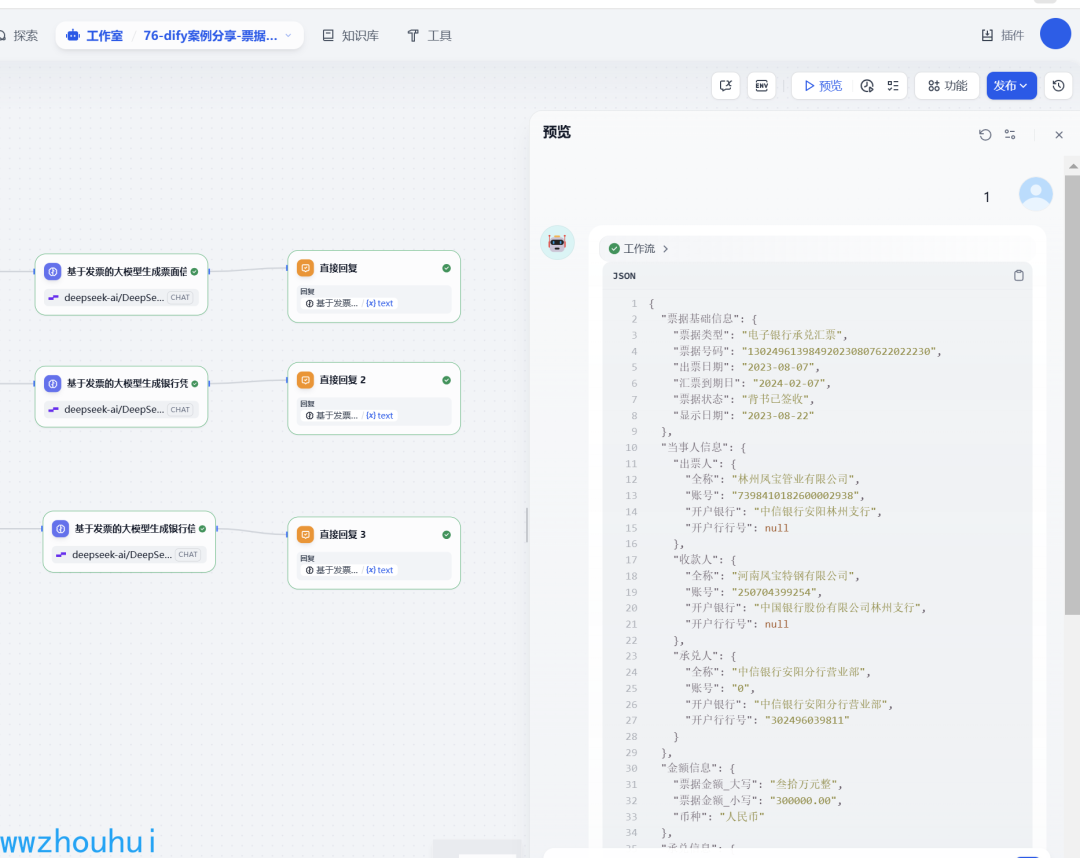
Task: Click the text "林州凤宝管业有限公司"
Action: click(x=795, y=479)
